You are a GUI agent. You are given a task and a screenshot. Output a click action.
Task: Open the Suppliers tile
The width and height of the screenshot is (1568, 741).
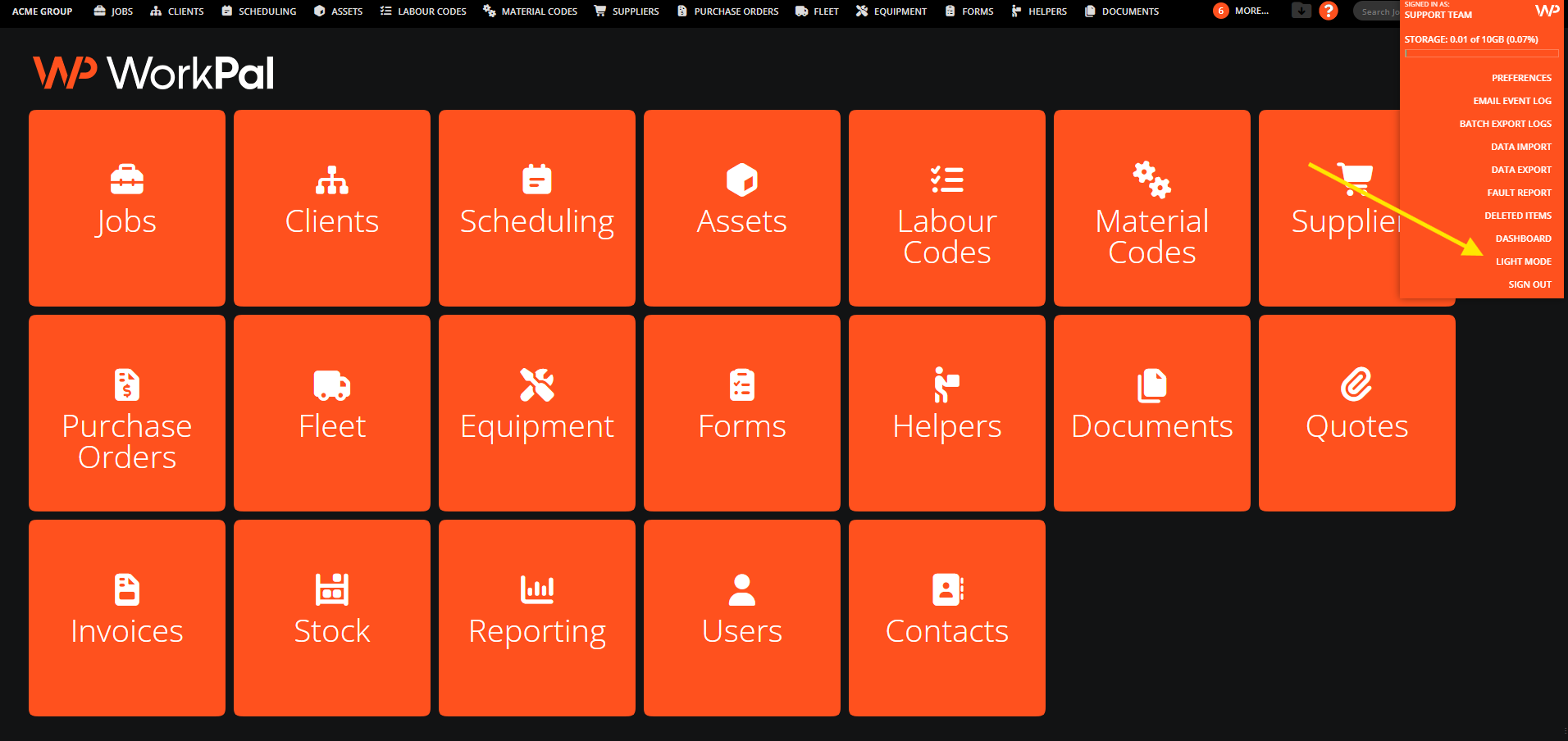[x=1329, y=208]
